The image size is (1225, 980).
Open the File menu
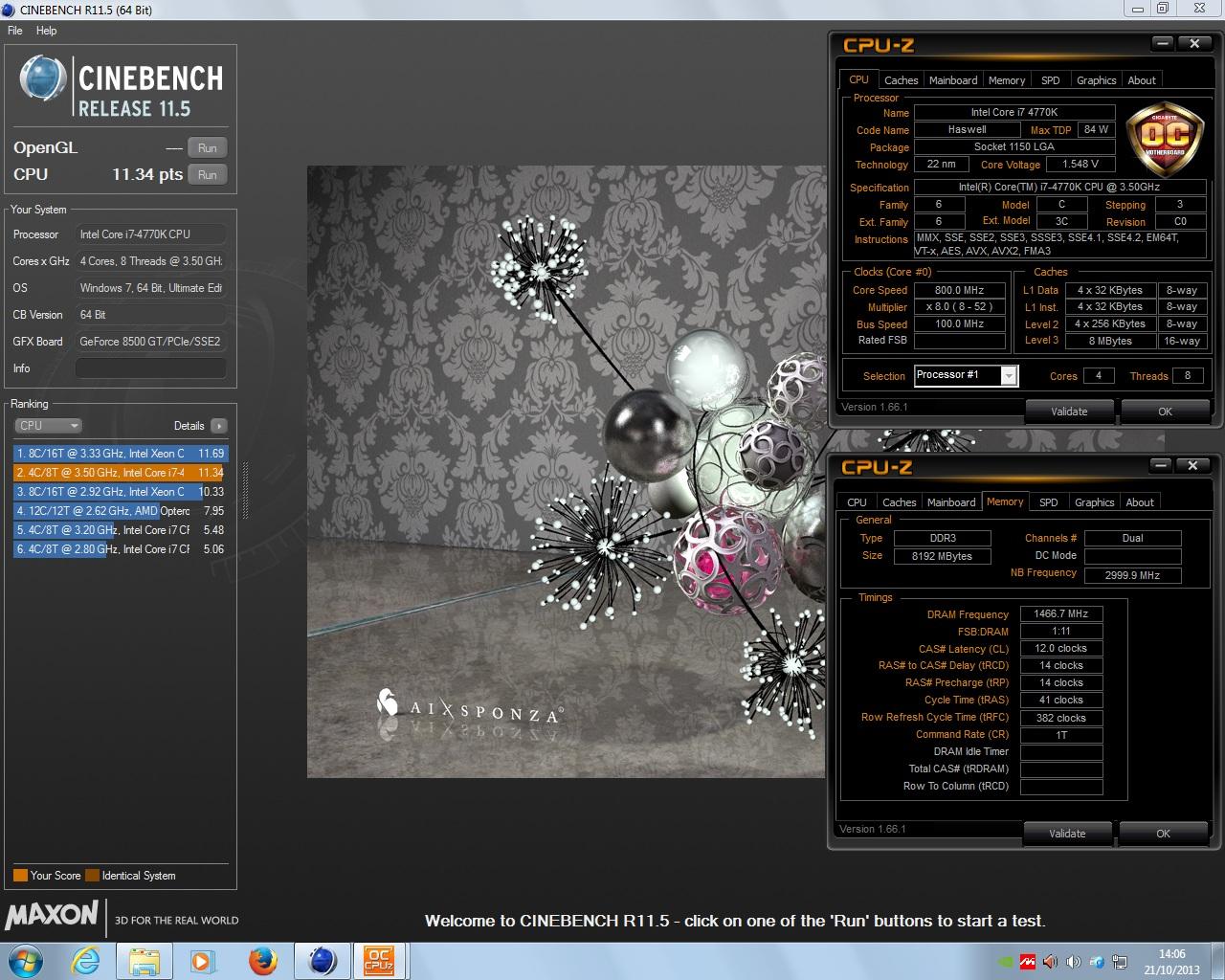click(15, 31)
